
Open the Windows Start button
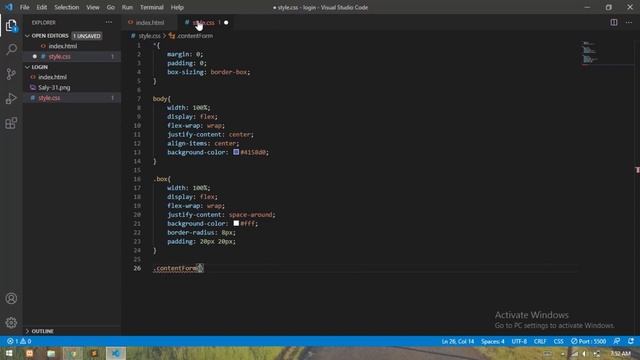tap(9, 353)
